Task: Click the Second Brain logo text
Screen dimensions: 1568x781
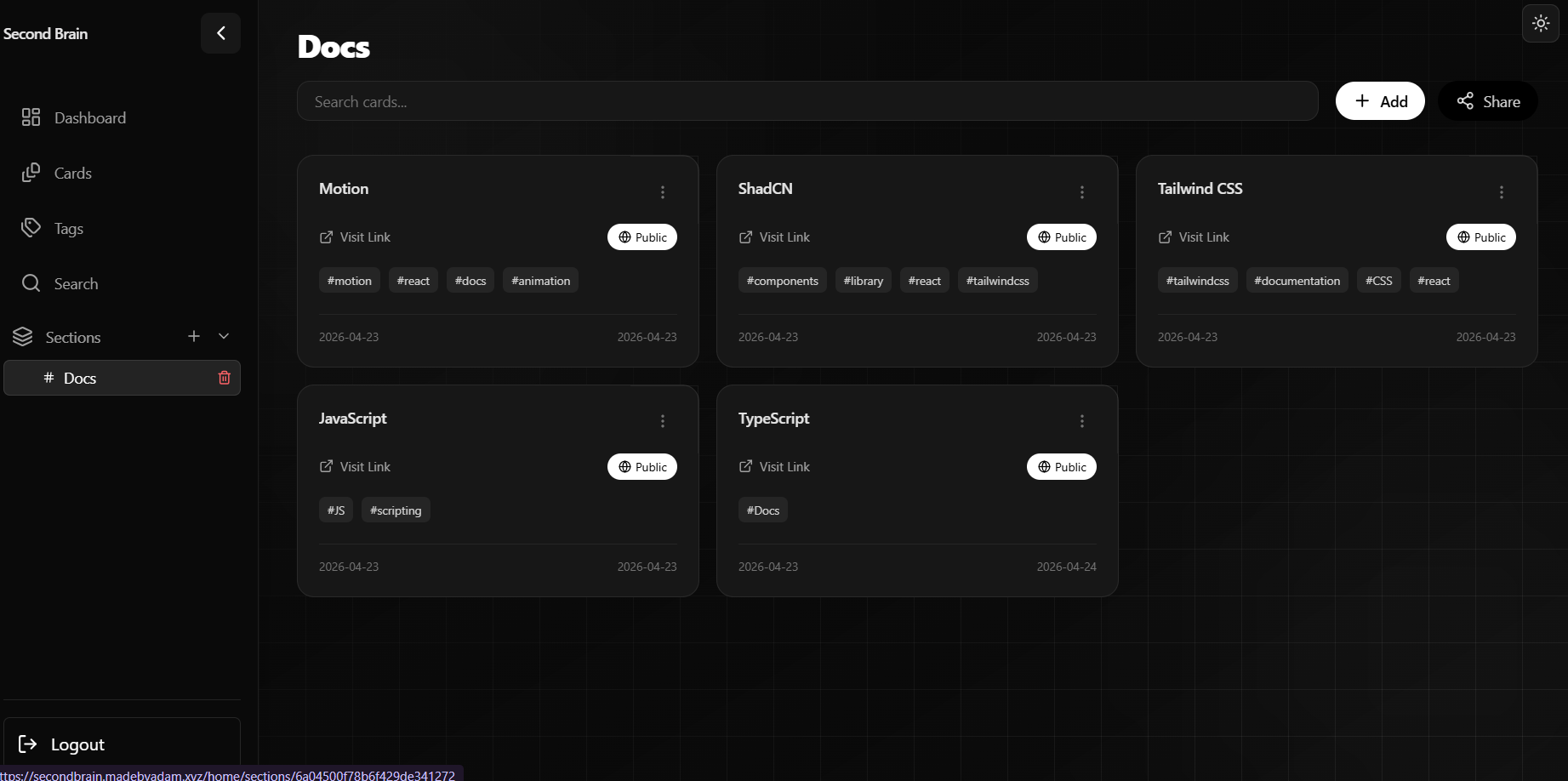Action: pos(46,34)
